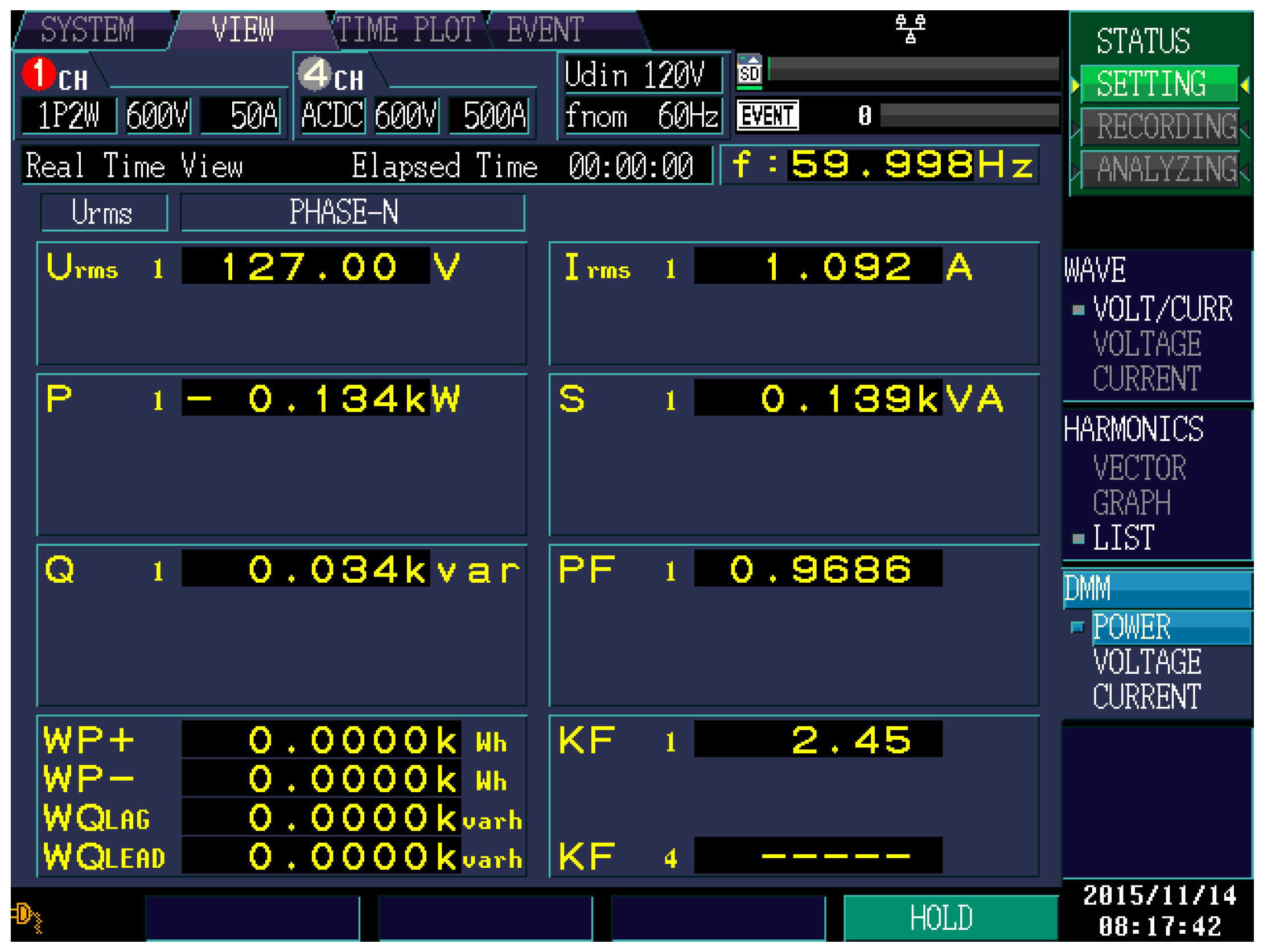Select LIST under HARMONICS menu
This screenshot has width=1263, height=952.
click(1124, 537)
